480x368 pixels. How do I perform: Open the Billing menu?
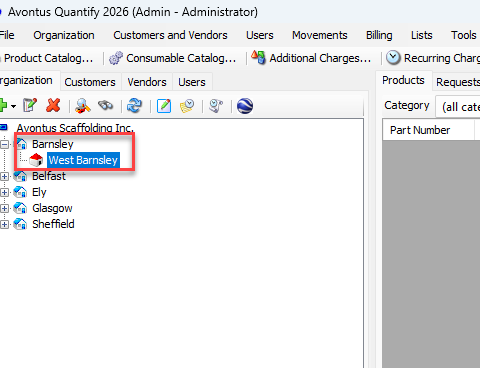pos(379,35)
